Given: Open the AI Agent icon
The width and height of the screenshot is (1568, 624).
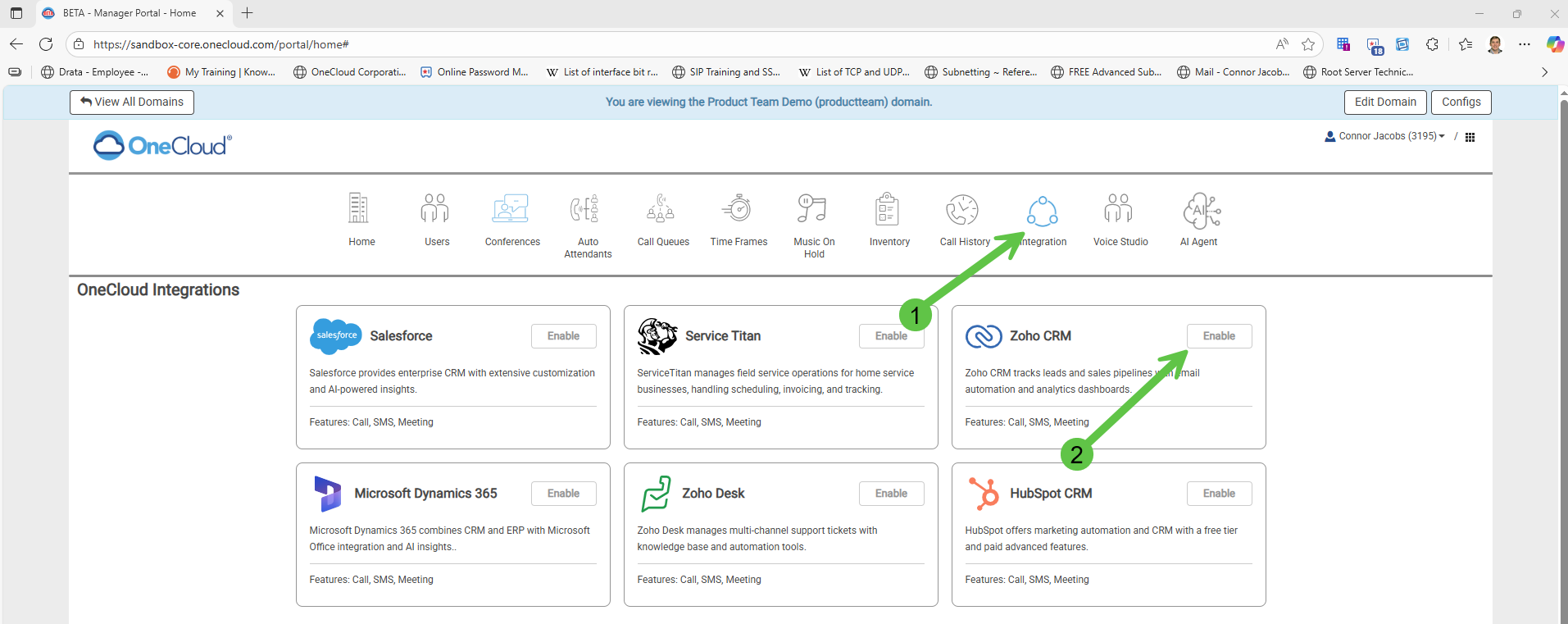Looking at the screenshot, I should coord(1200,210).
